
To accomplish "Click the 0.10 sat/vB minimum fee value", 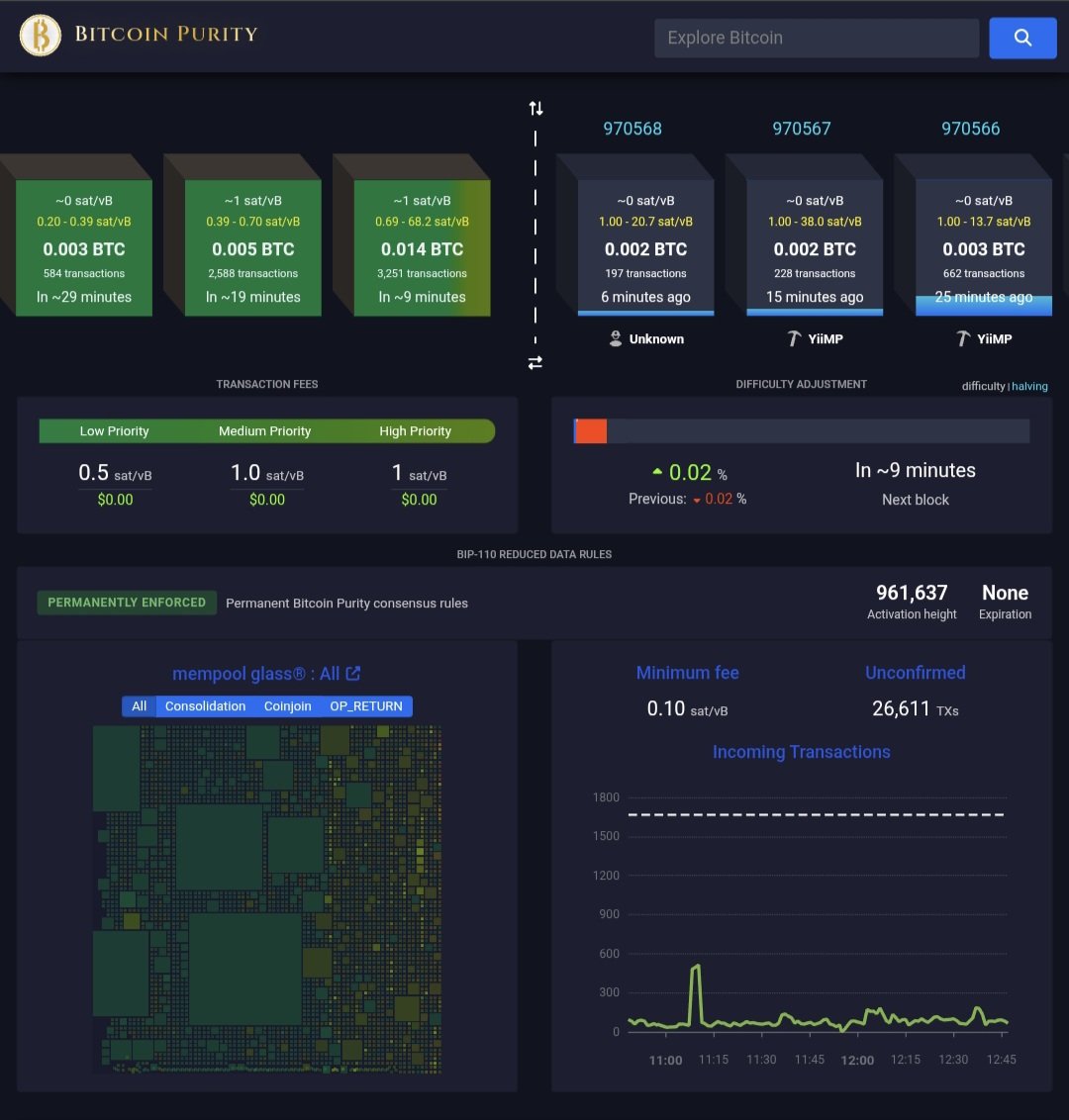I will coord(687,708).
